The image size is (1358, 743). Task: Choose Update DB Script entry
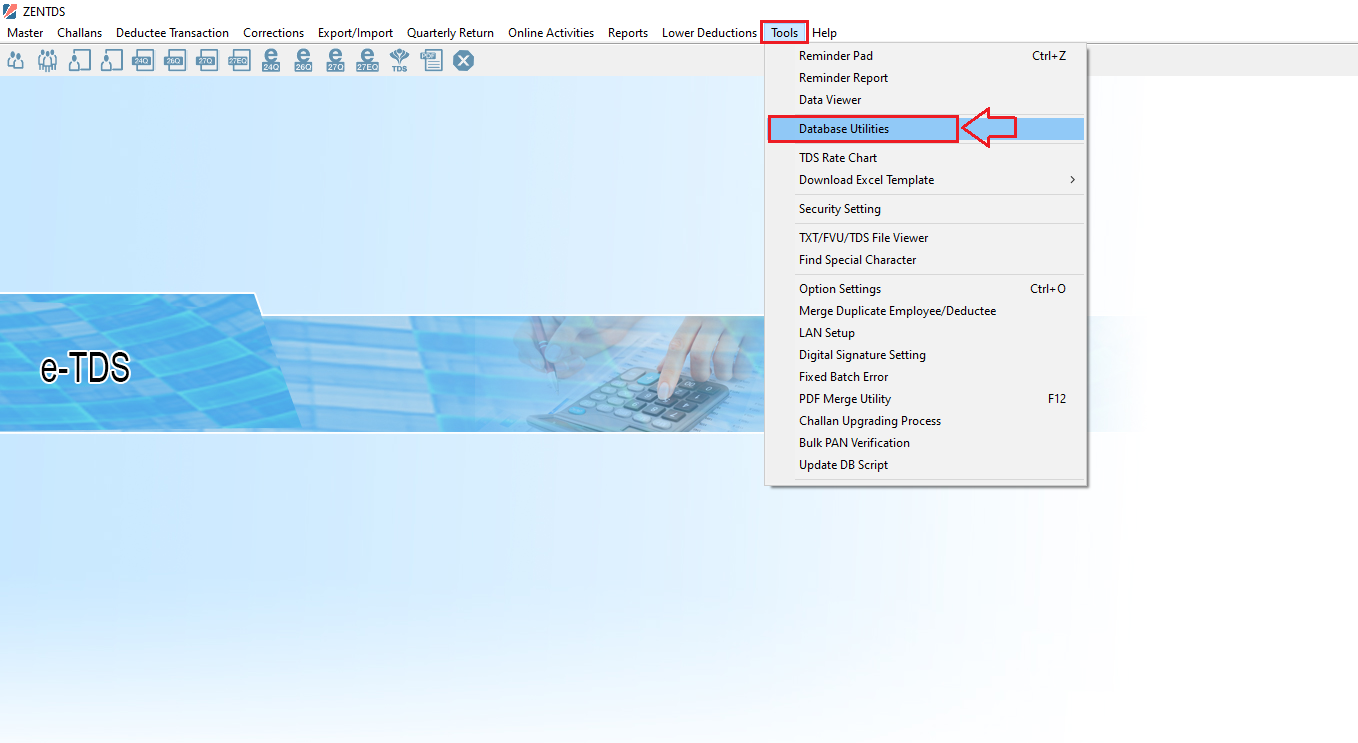[926, 465]
